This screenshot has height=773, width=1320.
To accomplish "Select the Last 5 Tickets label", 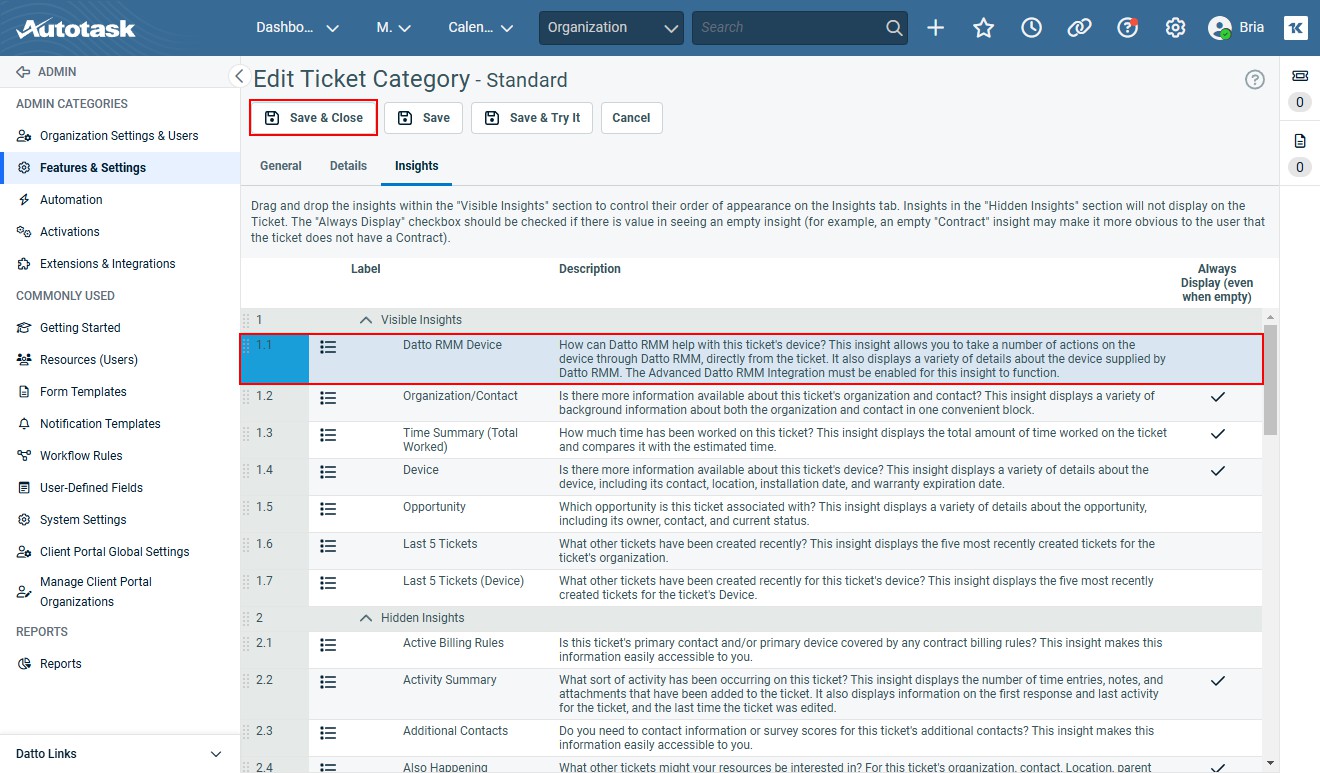I will (440, 544).
